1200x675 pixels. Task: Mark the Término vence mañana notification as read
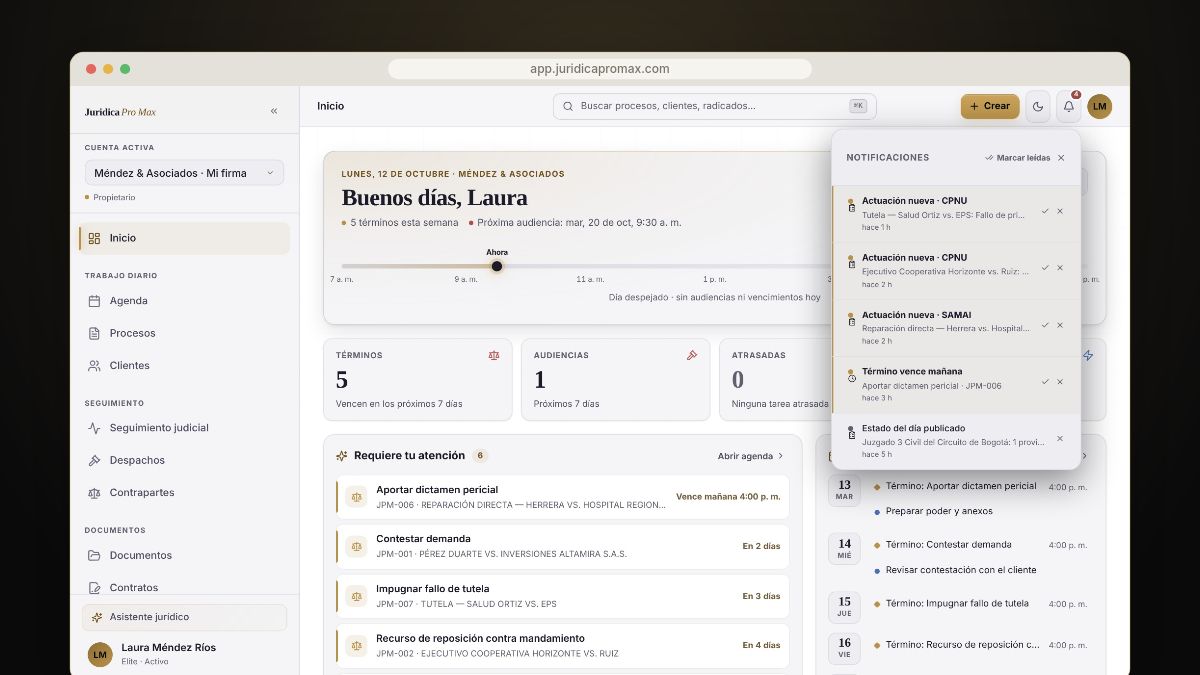[x=1045, y=382]
